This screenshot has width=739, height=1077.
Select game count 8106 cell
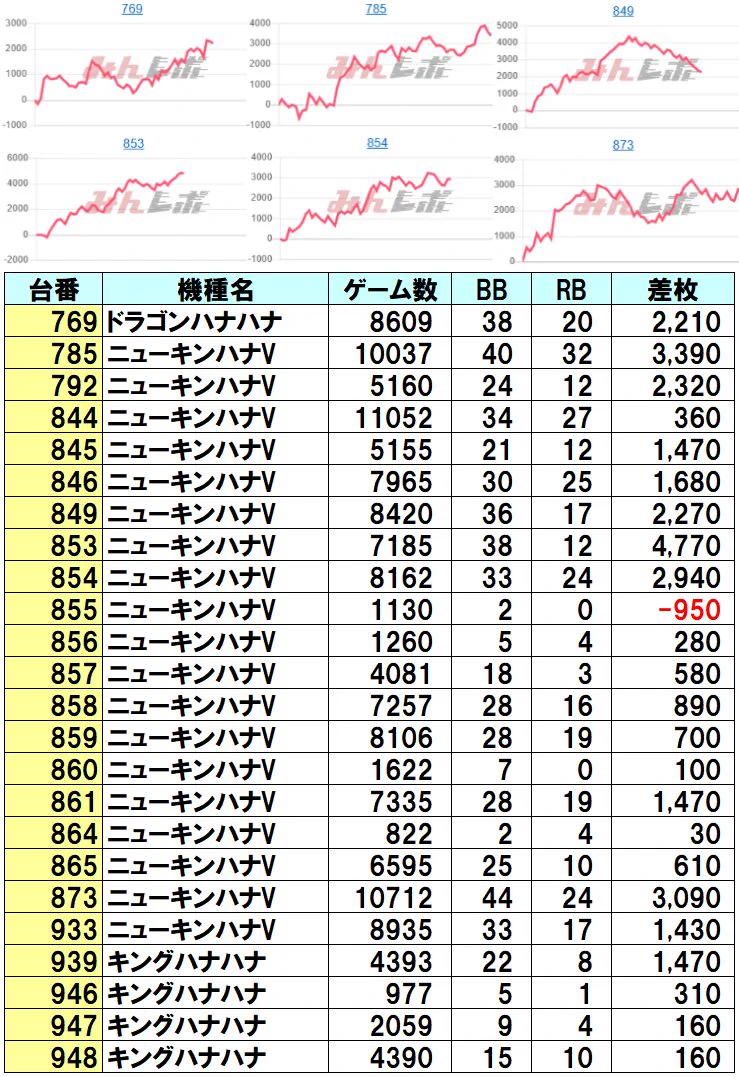[389, 736]
